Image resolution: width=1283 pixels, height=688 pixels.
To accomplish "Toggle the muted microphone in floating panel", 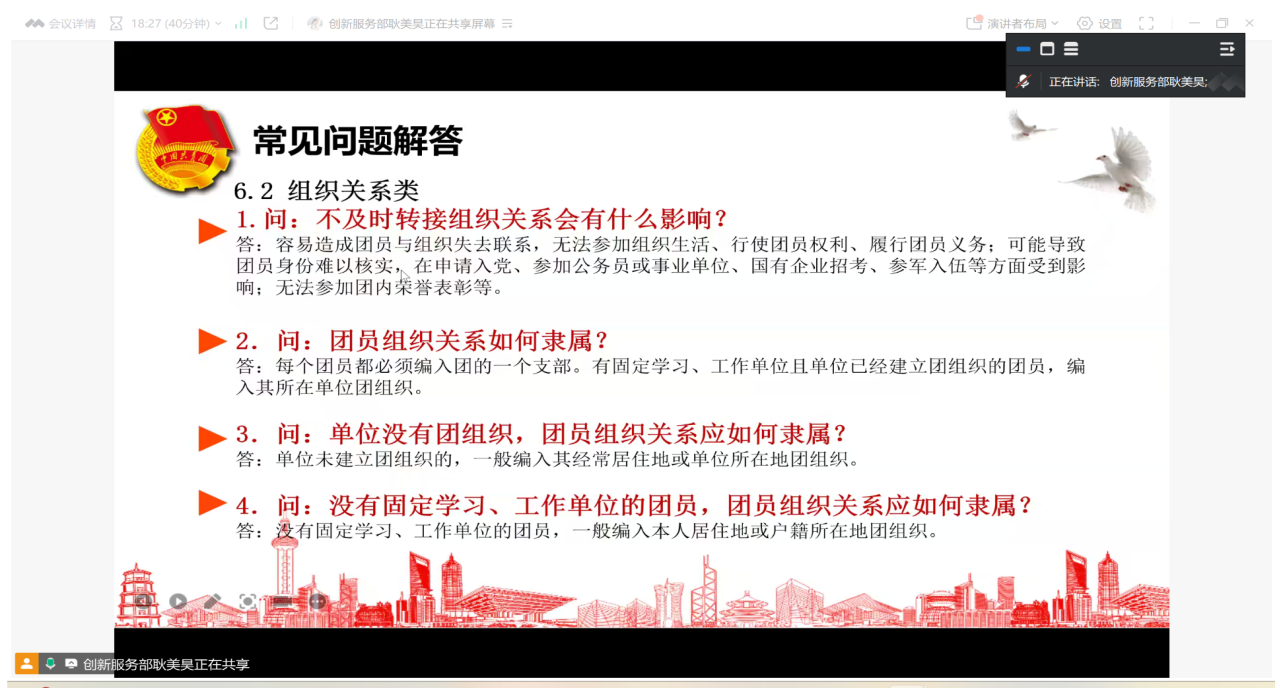I will [1024, 82].
